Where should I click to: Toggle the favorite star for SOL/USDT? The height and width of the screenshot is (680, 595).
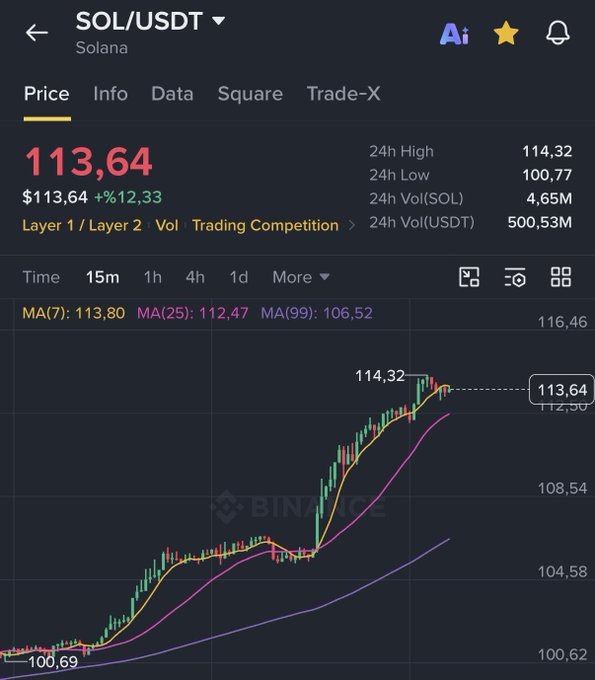[x=506, y=33]
